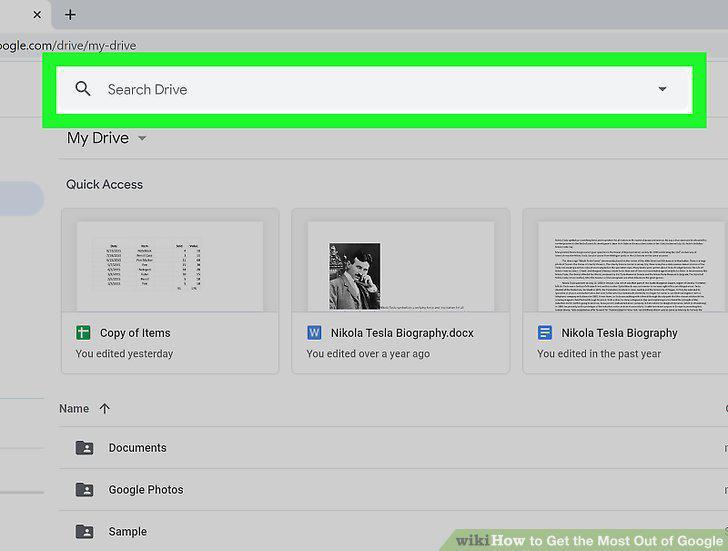Screen dimensions: 728x551
Task: Click the You edited in the past year caption
Action: click(x=599, y=354)
